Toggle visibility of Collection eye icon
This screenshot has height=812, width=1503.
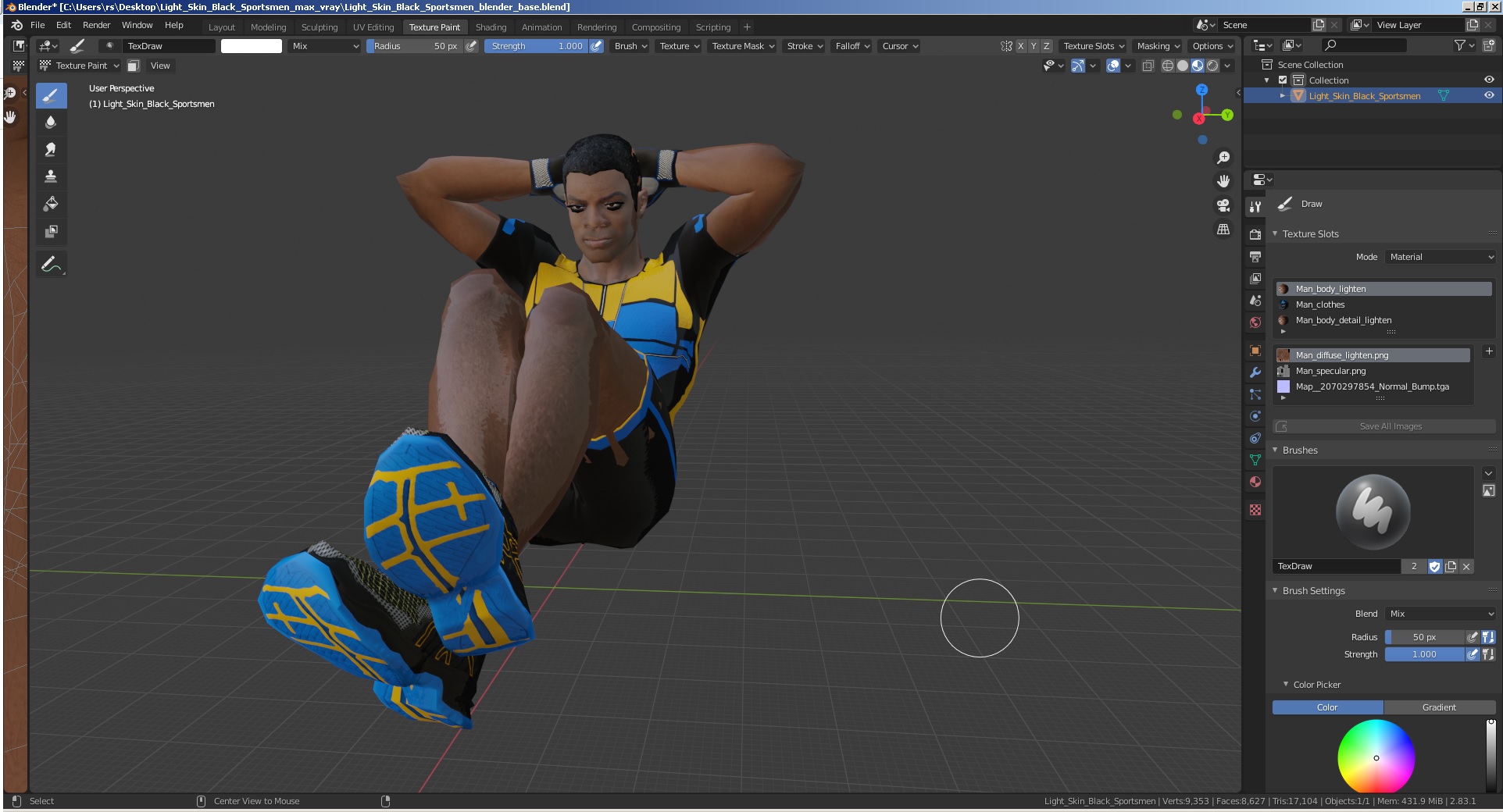pyautogui.click(x=1489, y=80)
